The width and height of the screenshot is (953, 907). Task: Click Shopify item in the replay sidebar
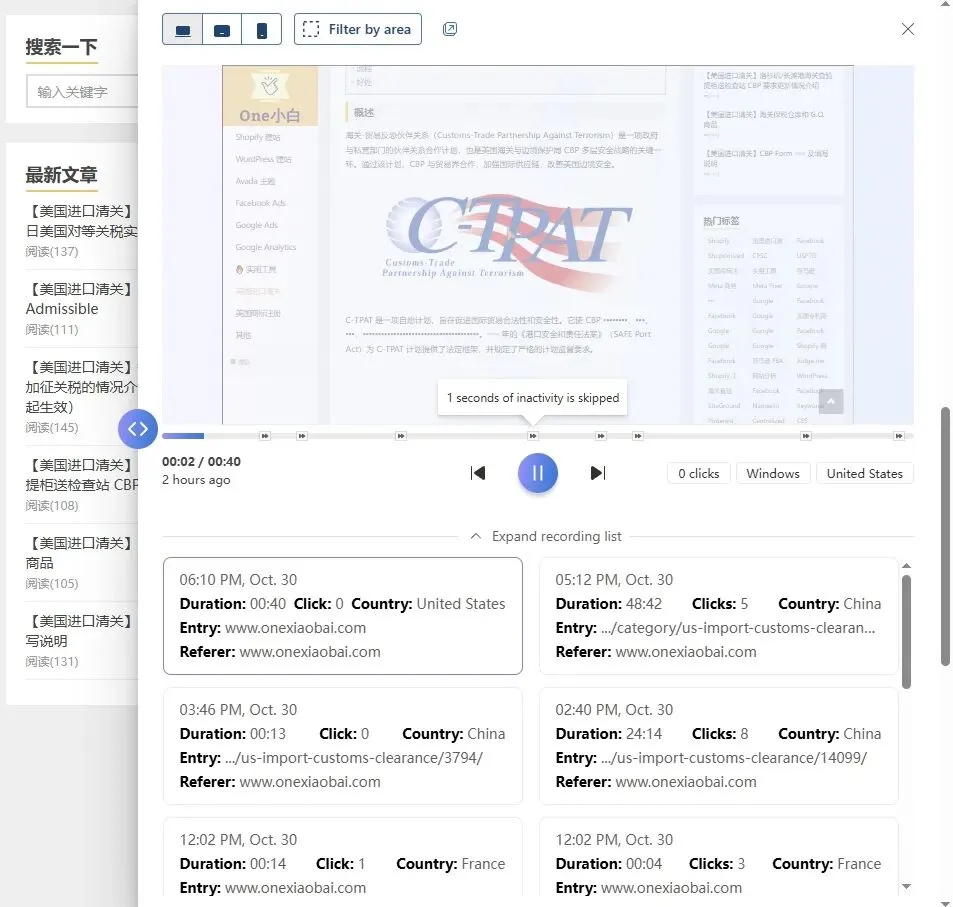[258, 137]
